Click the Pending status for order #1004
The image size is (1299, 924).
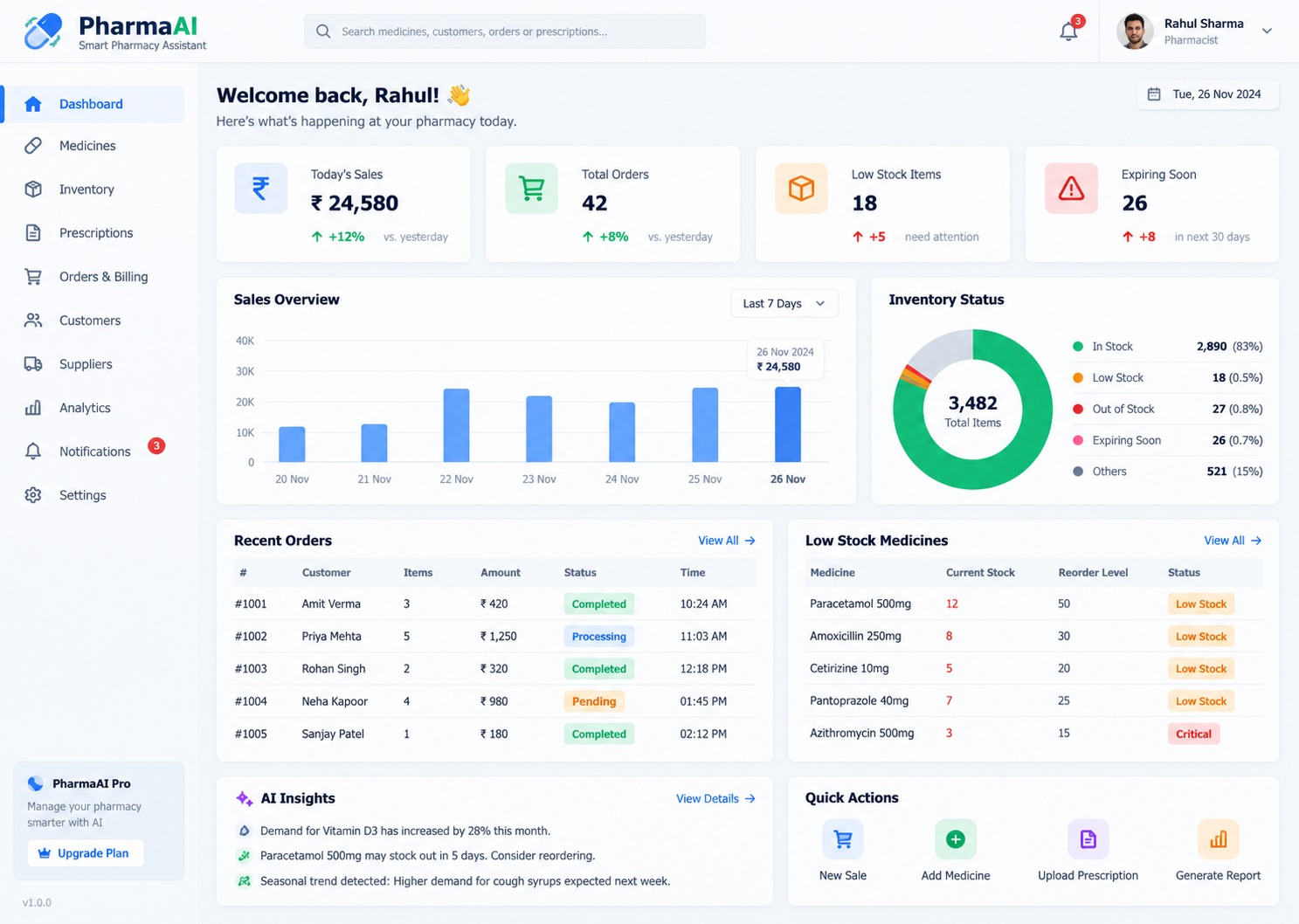click(x=594, y=701)
